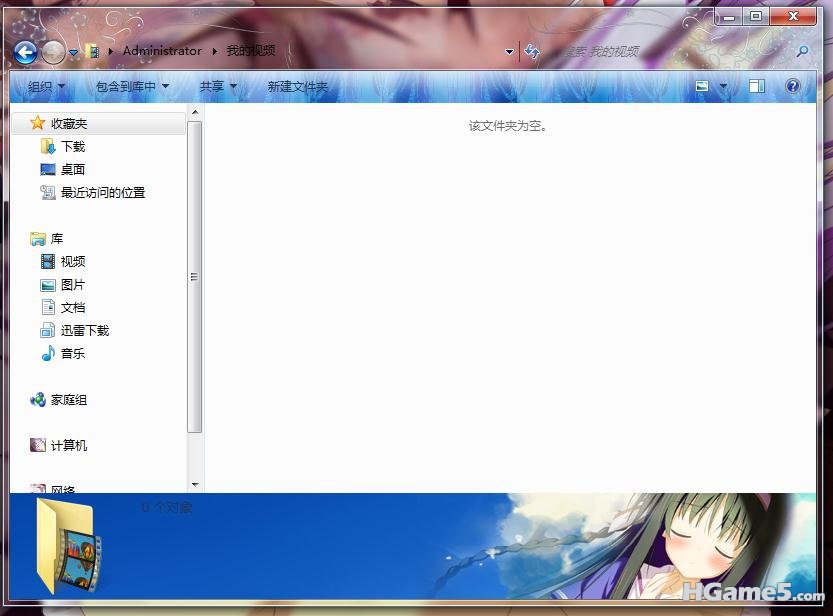The image size is (833, 616).
Task: Expand the arrow before 我的视频 breadcrumb
Action: click(x=215, y=52)
